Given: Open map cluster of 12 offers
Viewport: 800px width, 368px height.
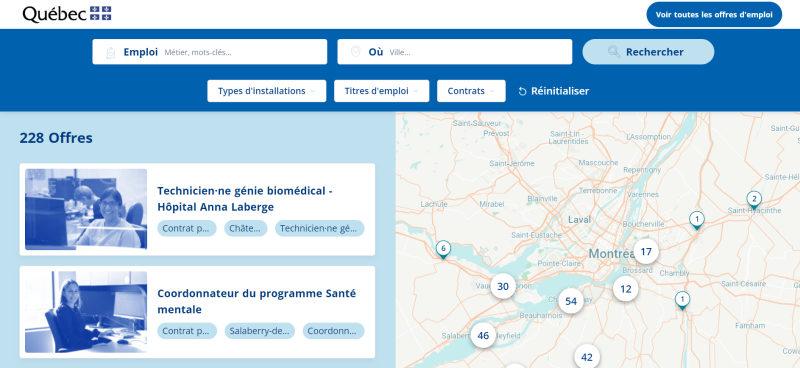Looking at the screenshot, I should point(626,289).
